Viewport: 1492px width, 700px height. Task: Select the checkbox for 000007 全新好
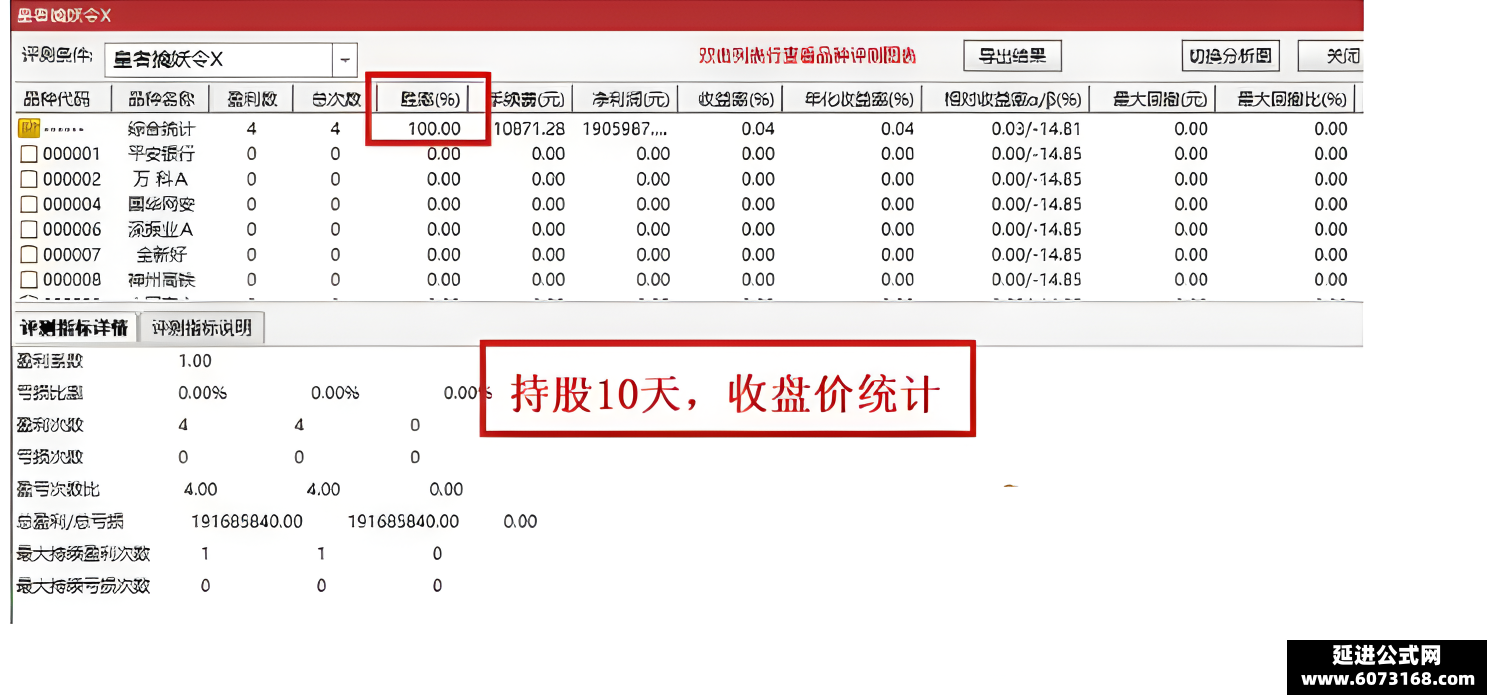coord(29,254)
